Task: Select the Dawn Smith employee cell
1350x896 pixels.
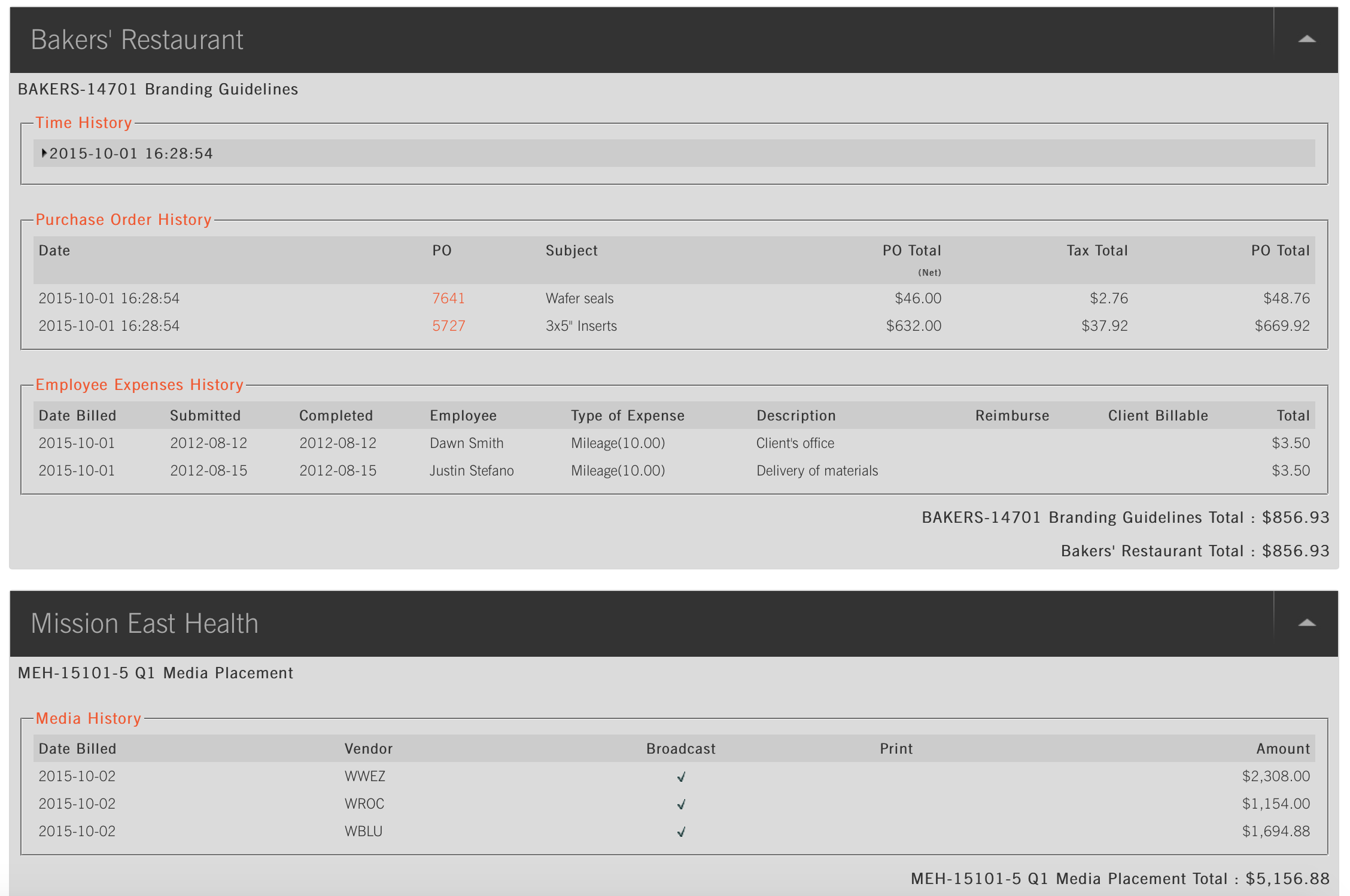Action: 467,443
